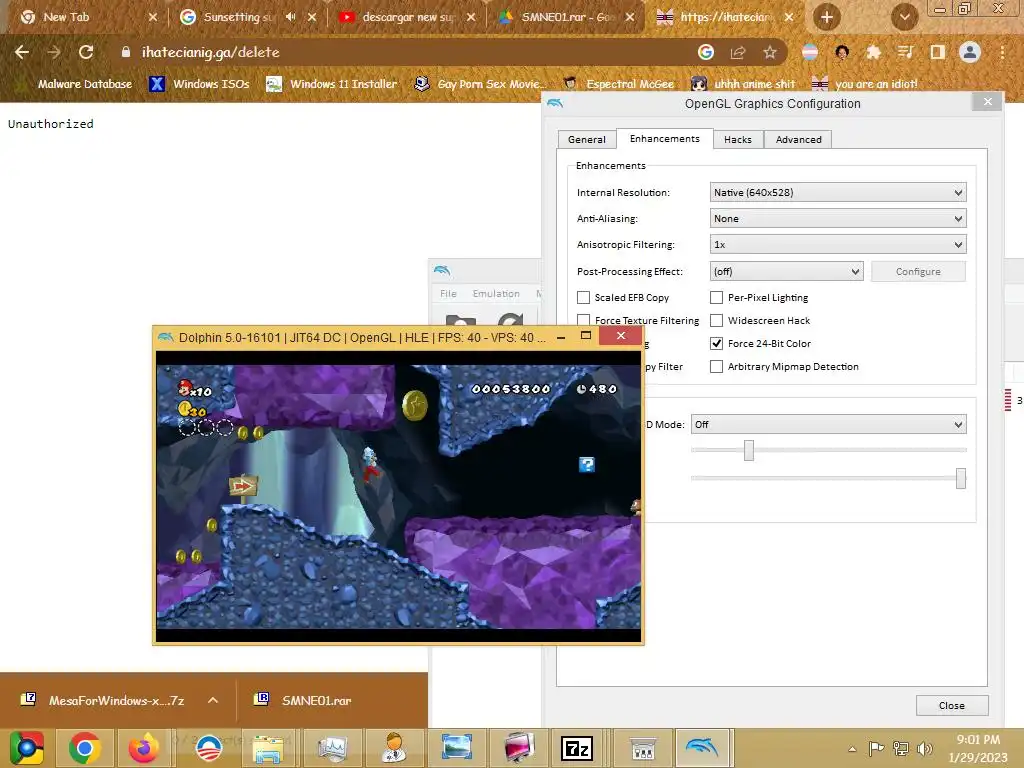
Task: Open File Explorer from the taskbar
Action: click(x=268, y=748)
